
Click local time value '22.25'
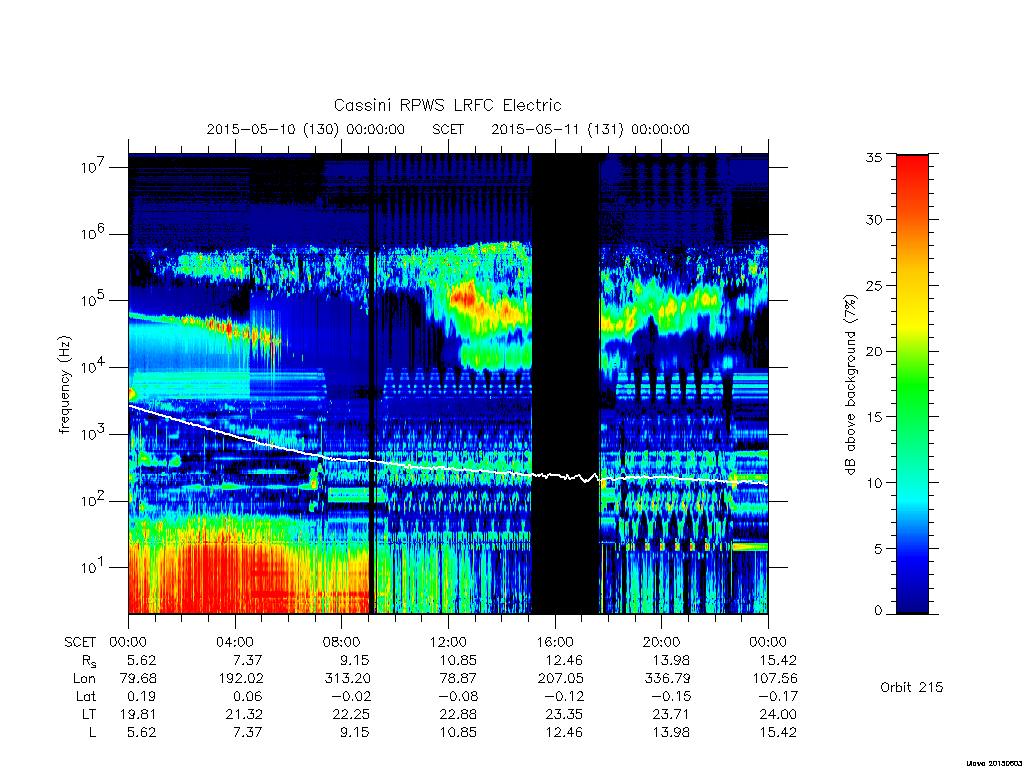point(351,714)
